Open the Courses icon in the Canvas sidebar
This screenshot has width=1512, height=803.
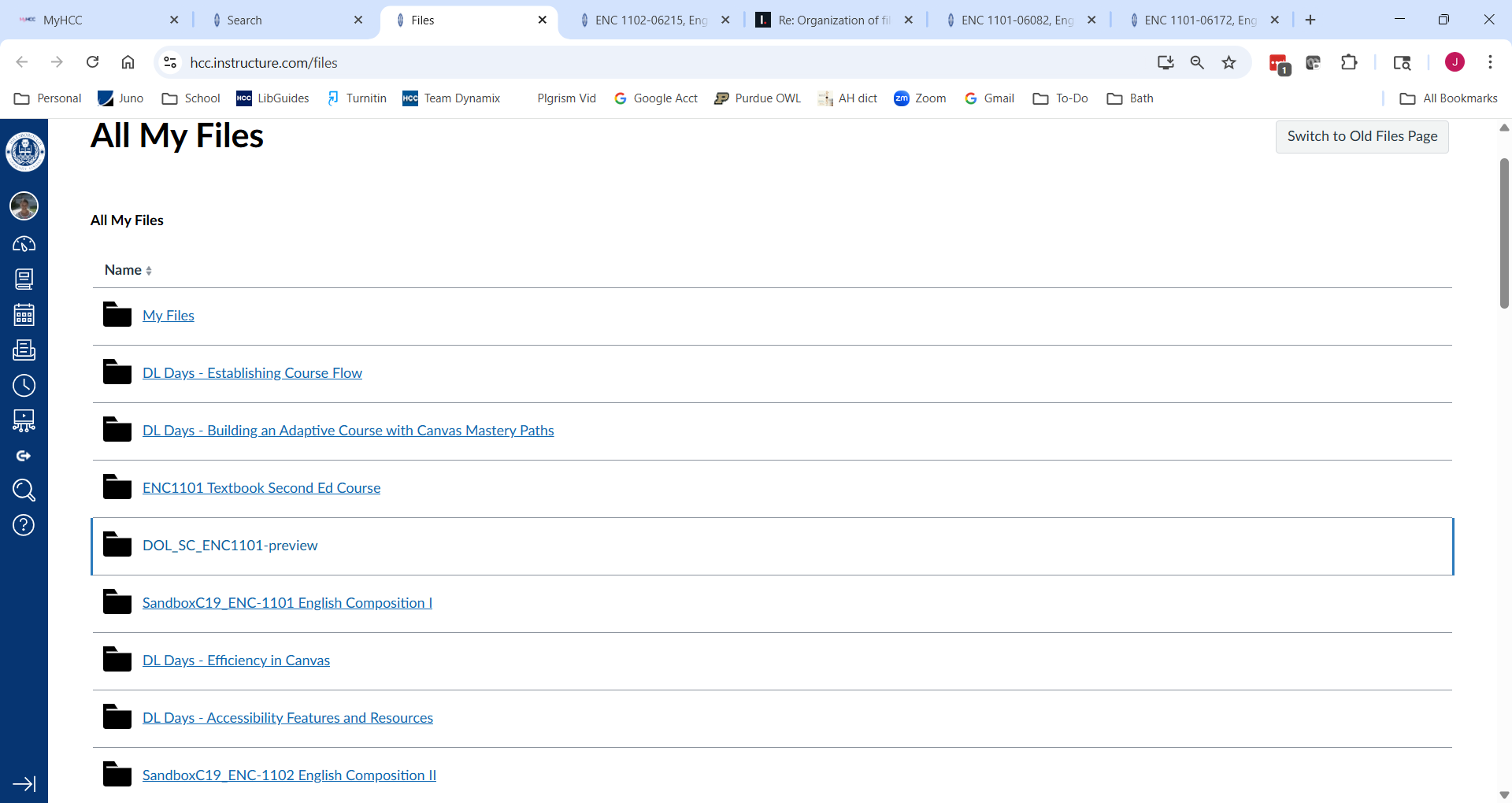24,279
